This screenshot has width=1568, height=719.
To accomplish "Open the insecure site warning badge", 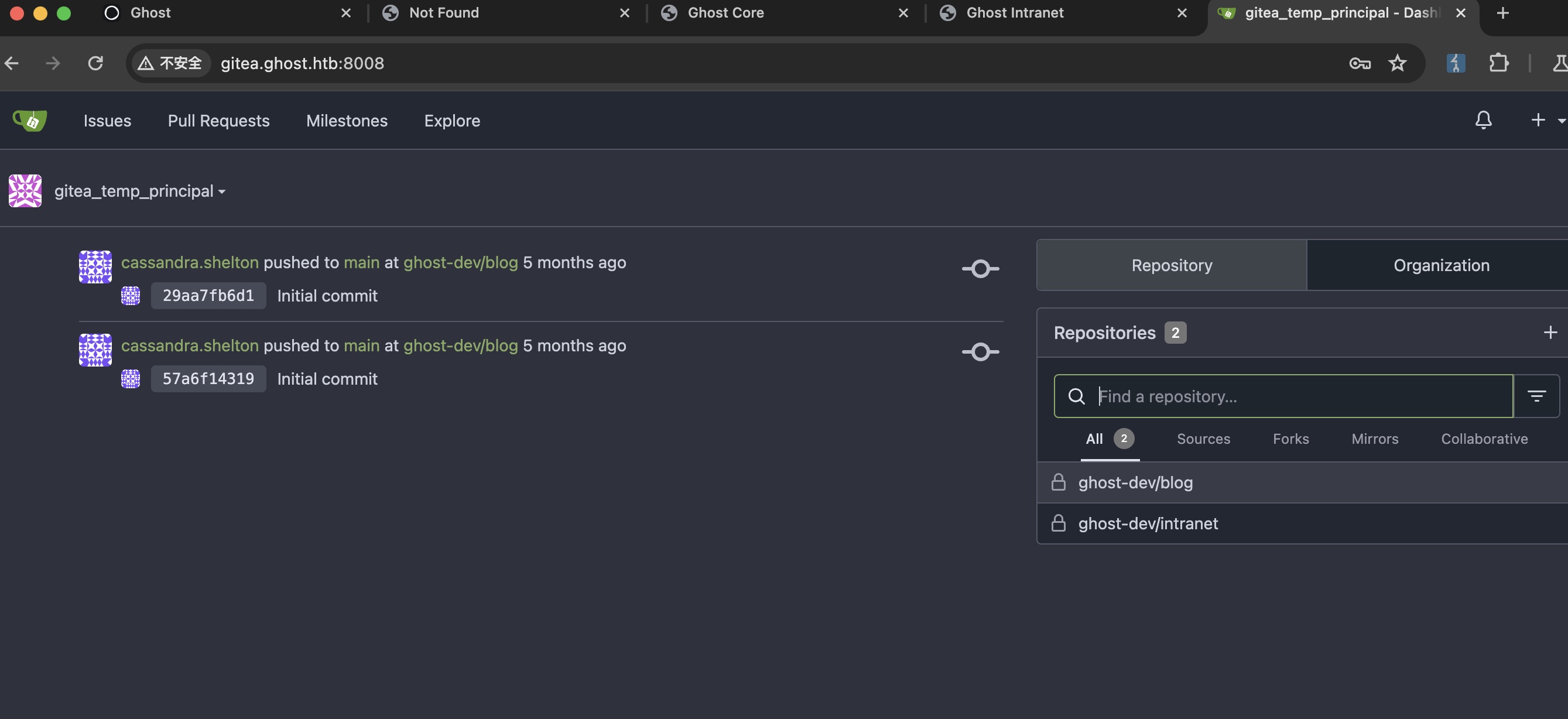I will pos(170,63).
